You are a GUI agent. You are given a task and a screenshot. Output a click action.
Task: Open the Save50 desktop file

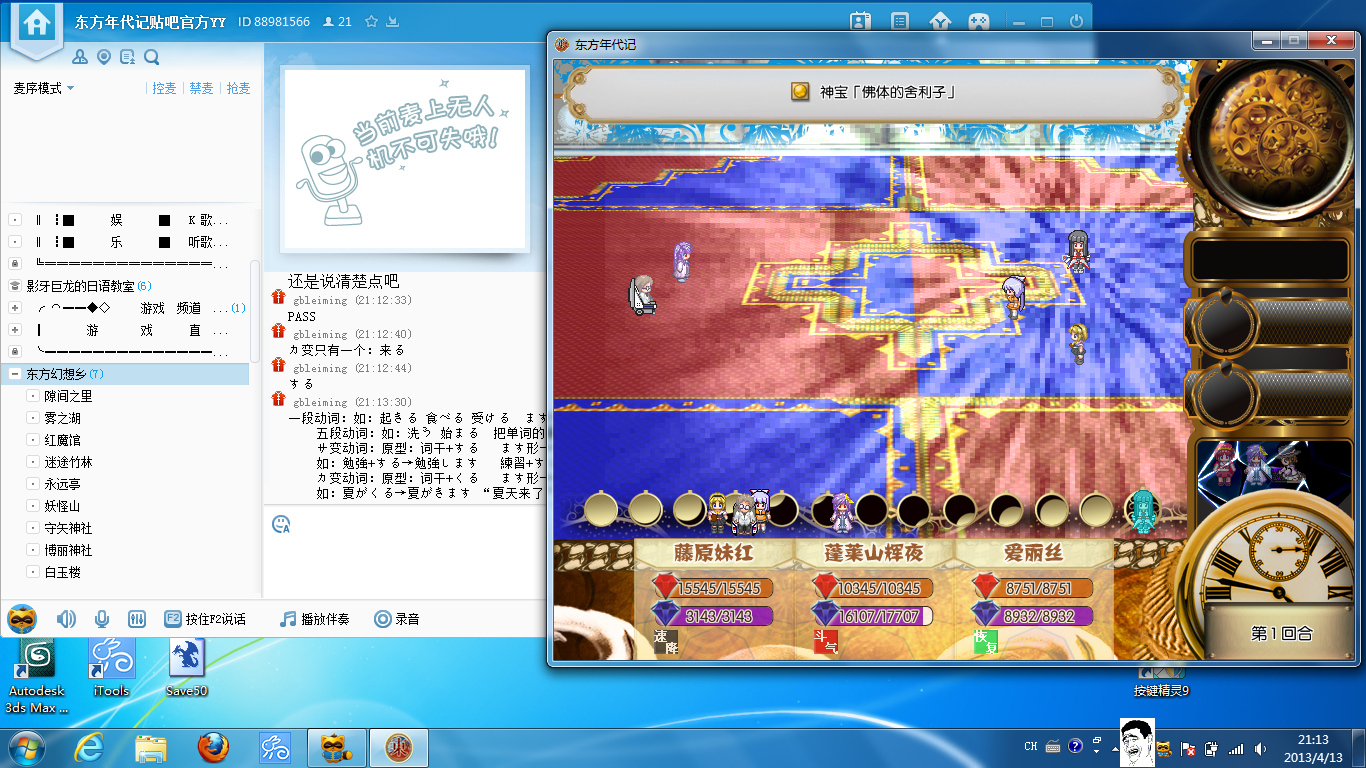pos(186,667)
